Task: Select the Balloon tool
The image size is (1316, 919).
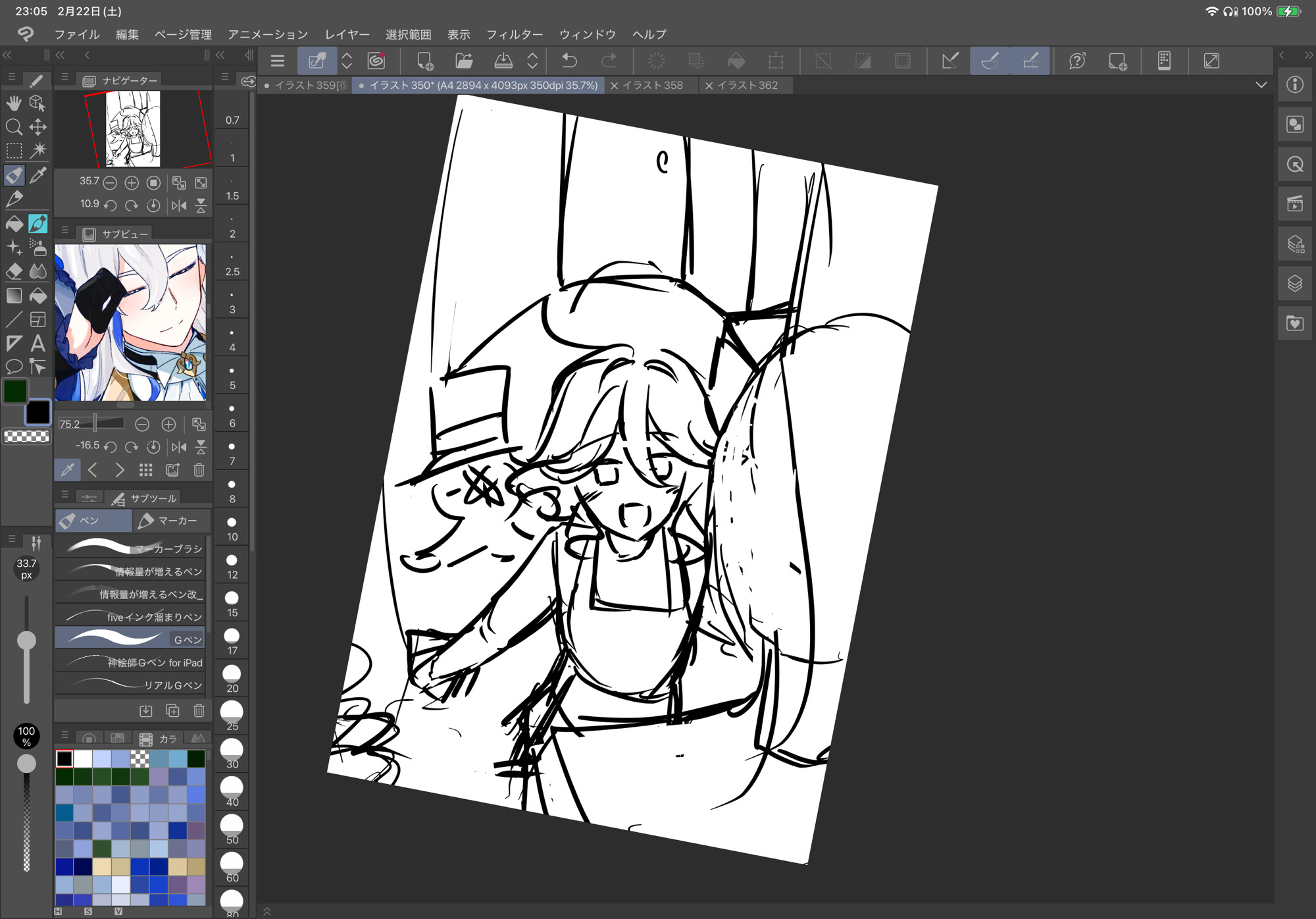Action: click(x=14, y=367)
